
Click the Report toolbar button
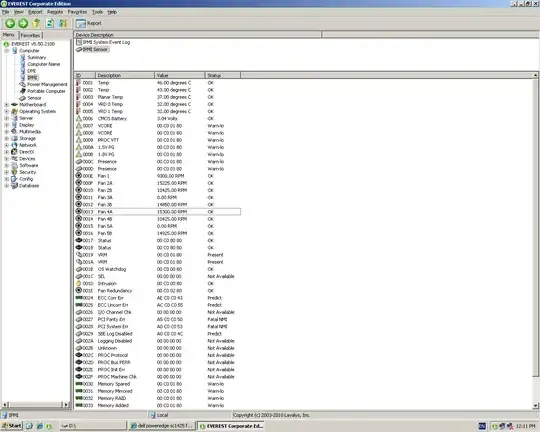pyautogui.click(x=89, y=23)
